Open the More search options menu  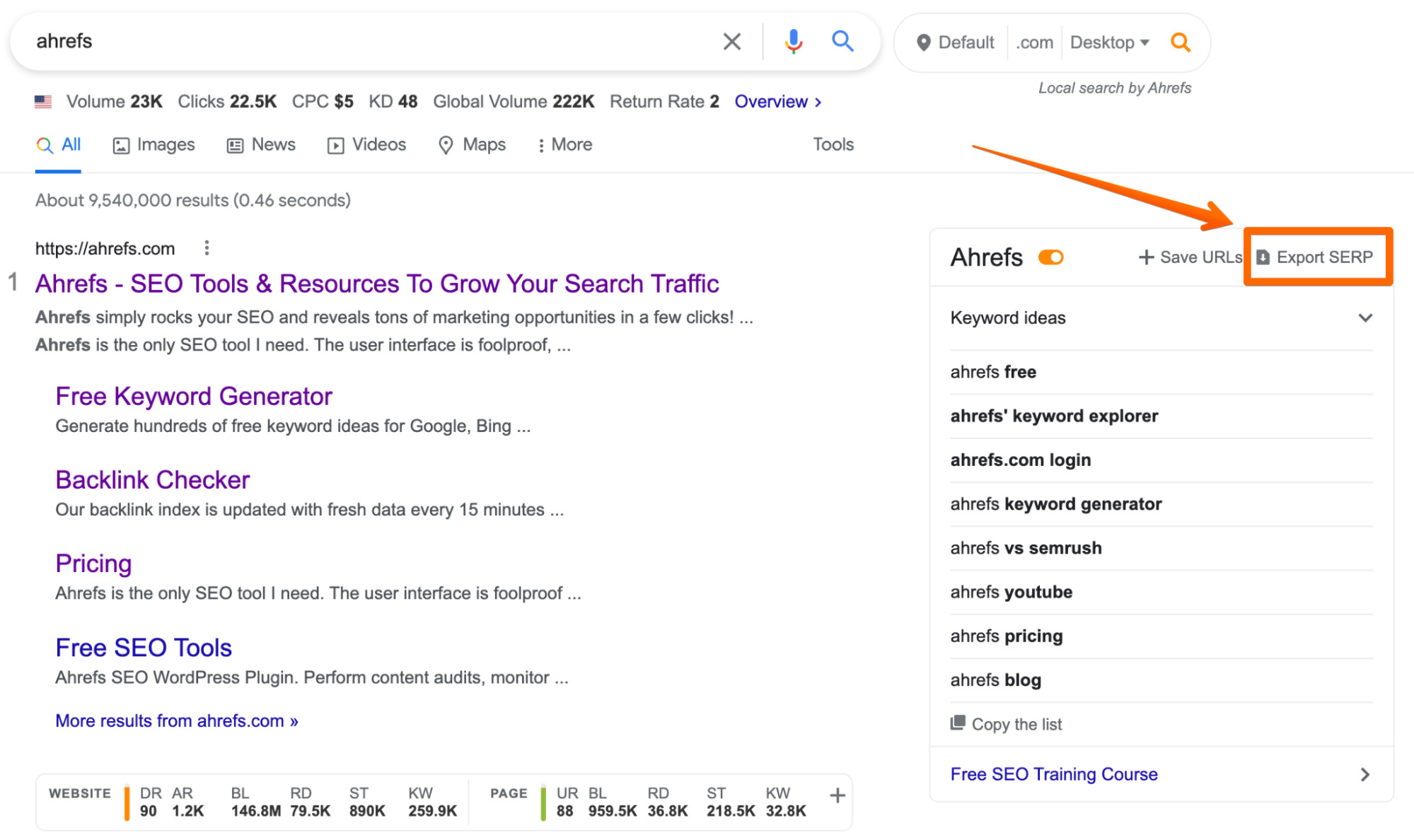pyautogui.click(x=564, y=145)
